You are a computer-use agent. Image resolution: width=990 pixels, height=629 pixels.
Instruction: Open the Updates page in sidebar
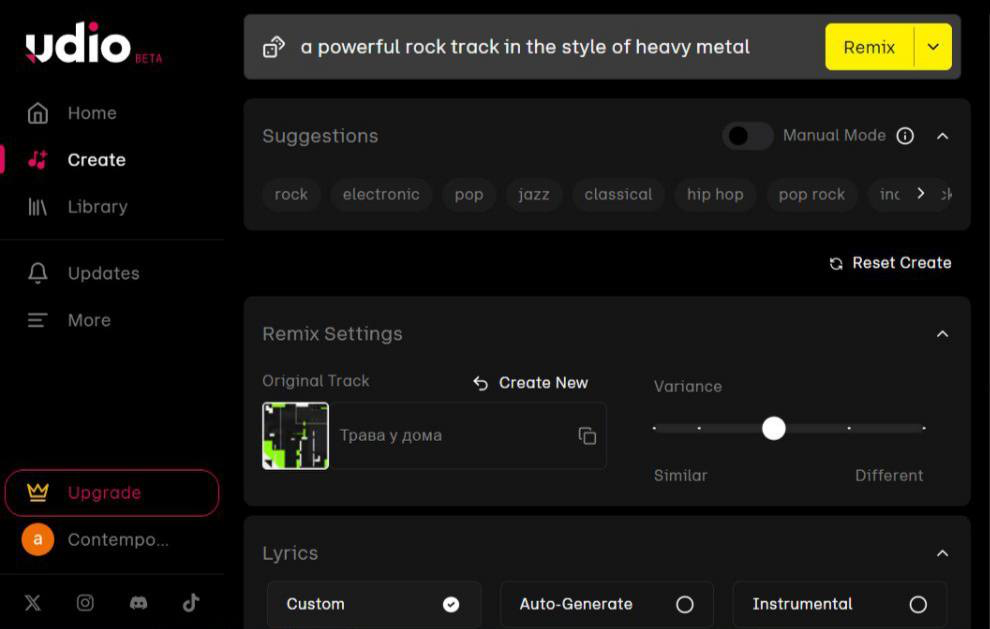tap(103, 273)
